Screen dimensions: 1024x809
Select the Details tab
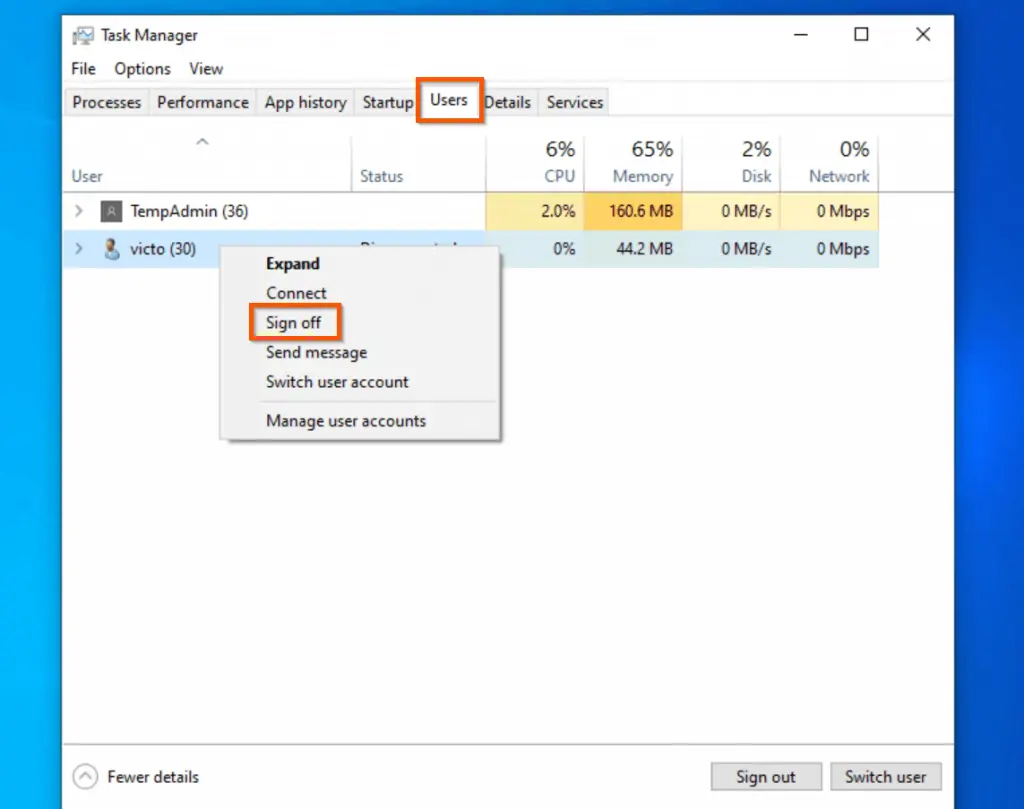(x=508, y=101)
